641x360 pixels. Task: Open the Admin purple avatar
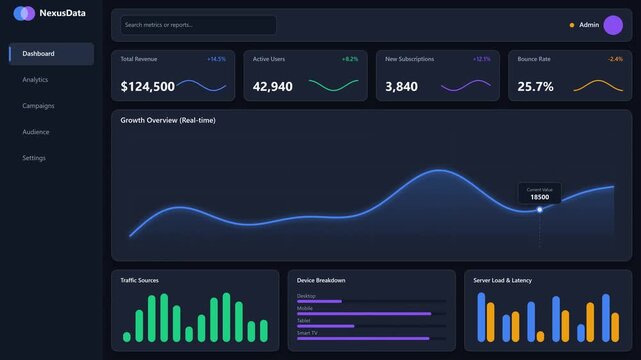(x=613, y=25)
